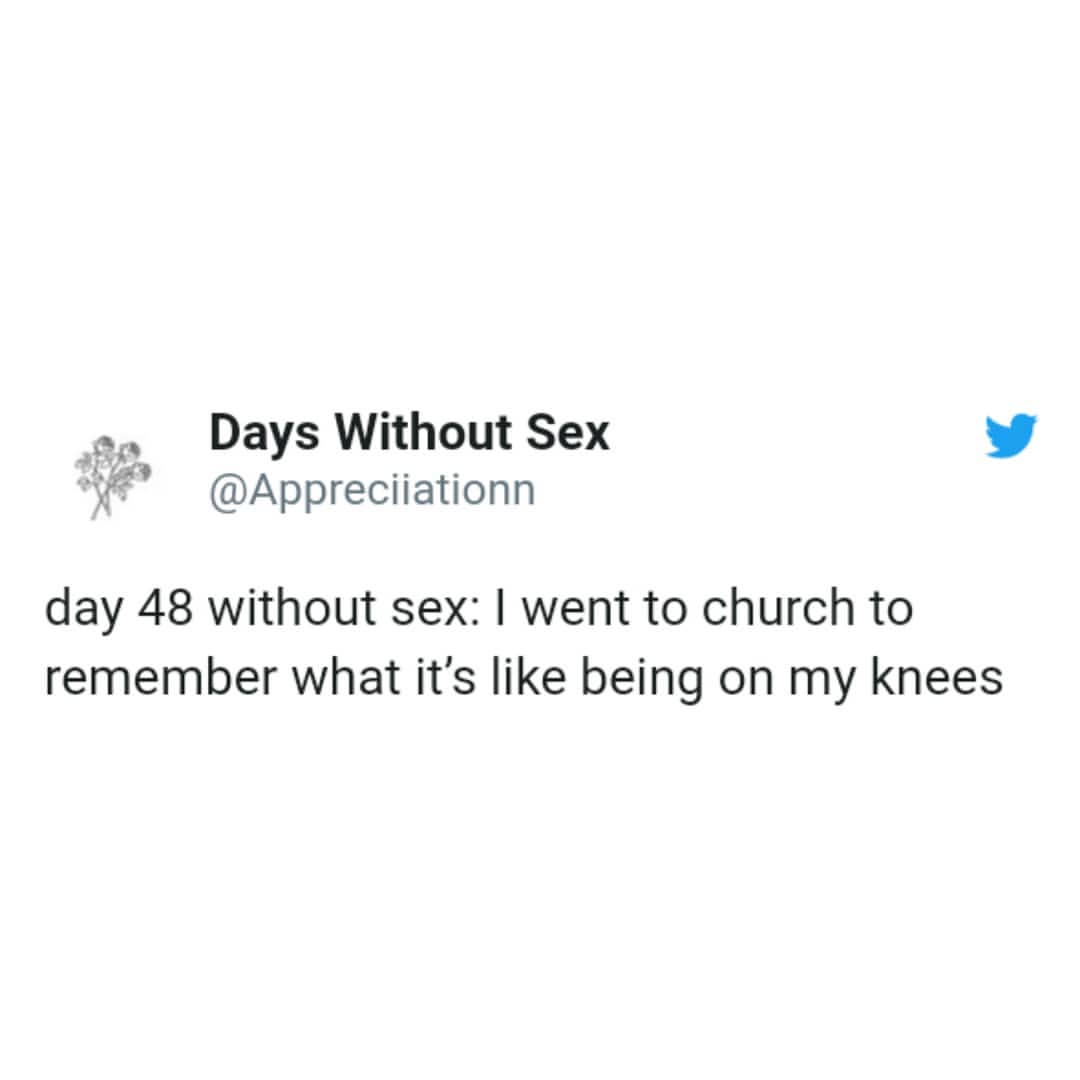Screen dimensions: 1080x1080
Task: Click the tweet's second line of text
Action: [523, 679]
